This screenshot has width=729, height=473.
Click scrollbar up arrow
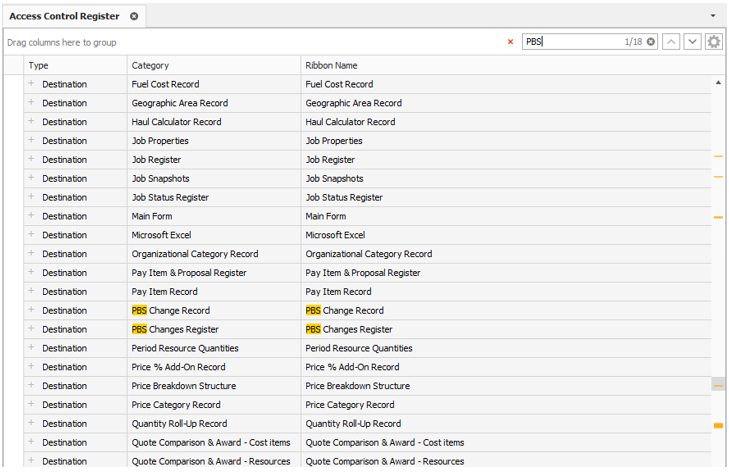(718, 83)
